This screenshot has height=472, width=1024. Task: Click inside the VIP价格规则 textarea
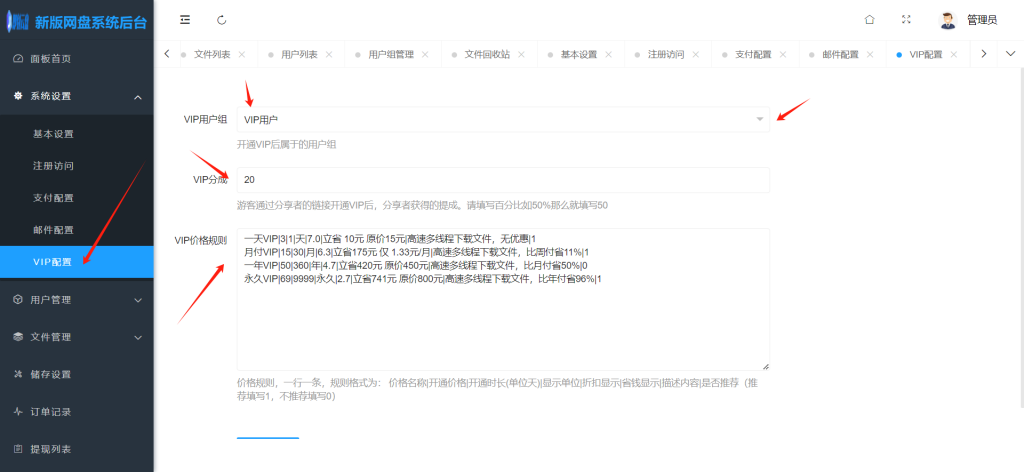pos(503,300)
